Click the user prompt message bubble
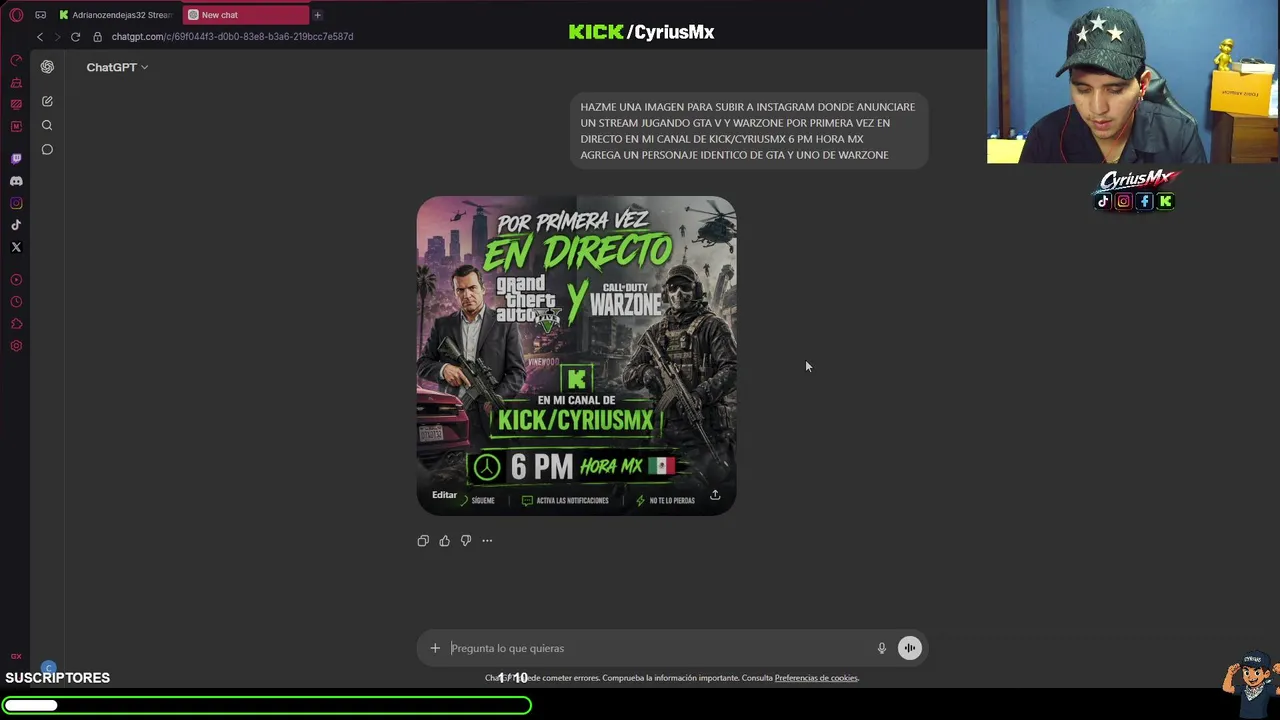 click(748, 130)
